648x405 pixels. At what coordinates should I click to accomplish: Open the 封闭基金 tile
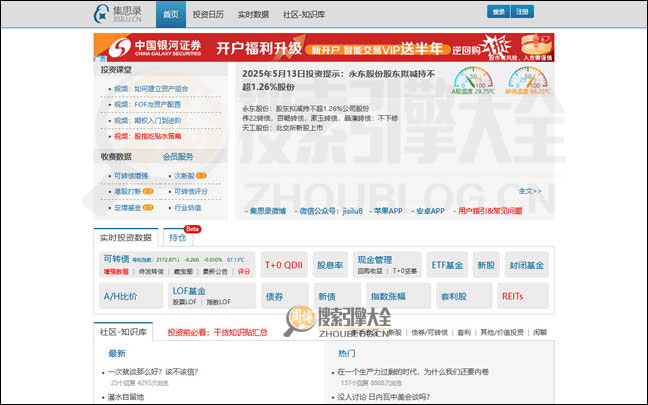coord(526,265)
